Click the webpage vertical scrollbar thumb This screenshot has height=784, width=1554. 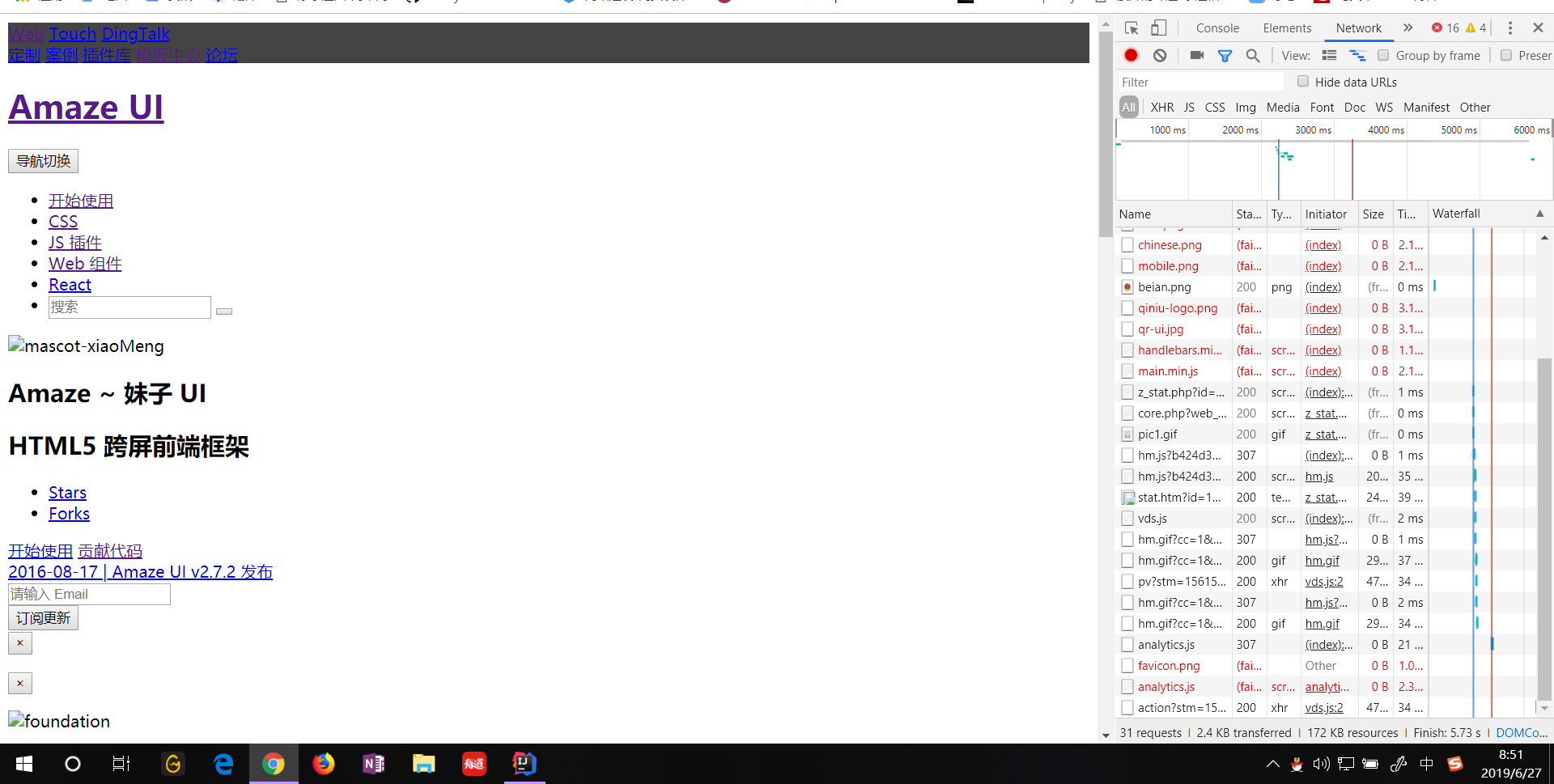coord(1106,133)
